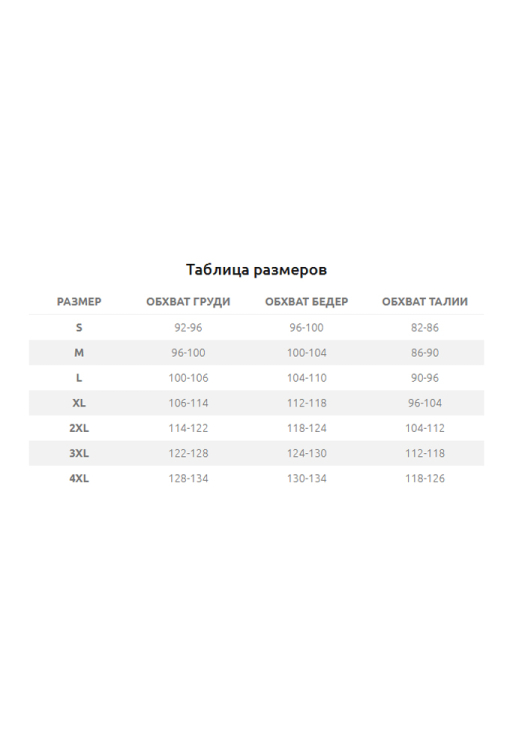The width and height of the screenshot is (510, 750).
Task: Click the S size row label
Action: pyautogui.click(x=79, y=328)
